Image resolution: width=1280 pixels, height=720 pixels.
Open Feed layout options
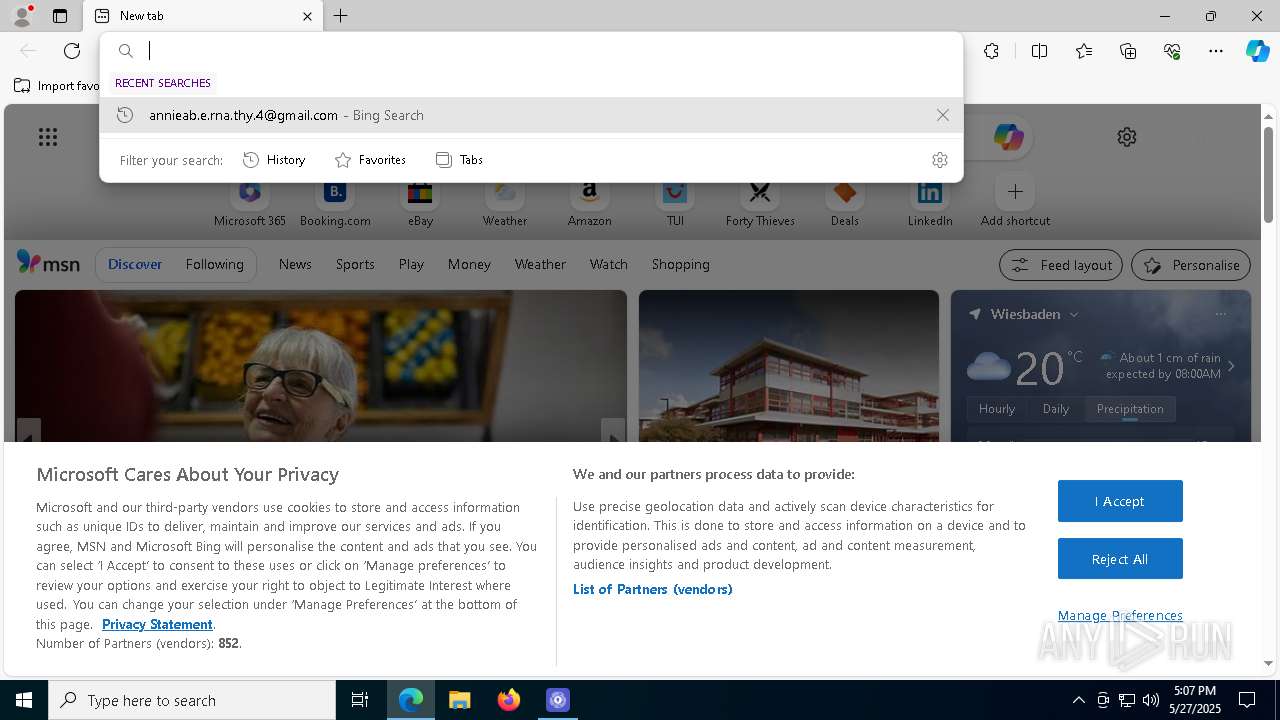pyautogui.click(x=1060, y=265)
